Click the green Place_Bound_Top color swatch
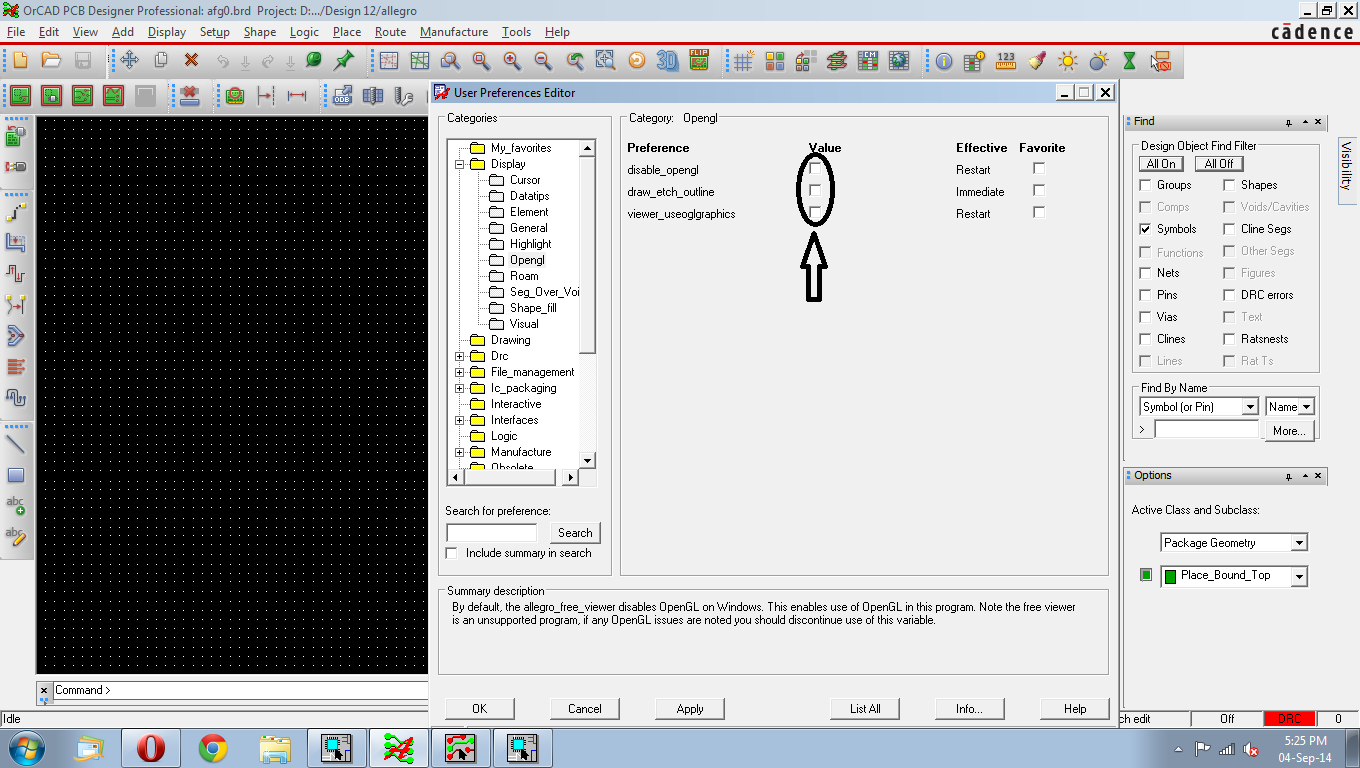 tap(1146, 575)
